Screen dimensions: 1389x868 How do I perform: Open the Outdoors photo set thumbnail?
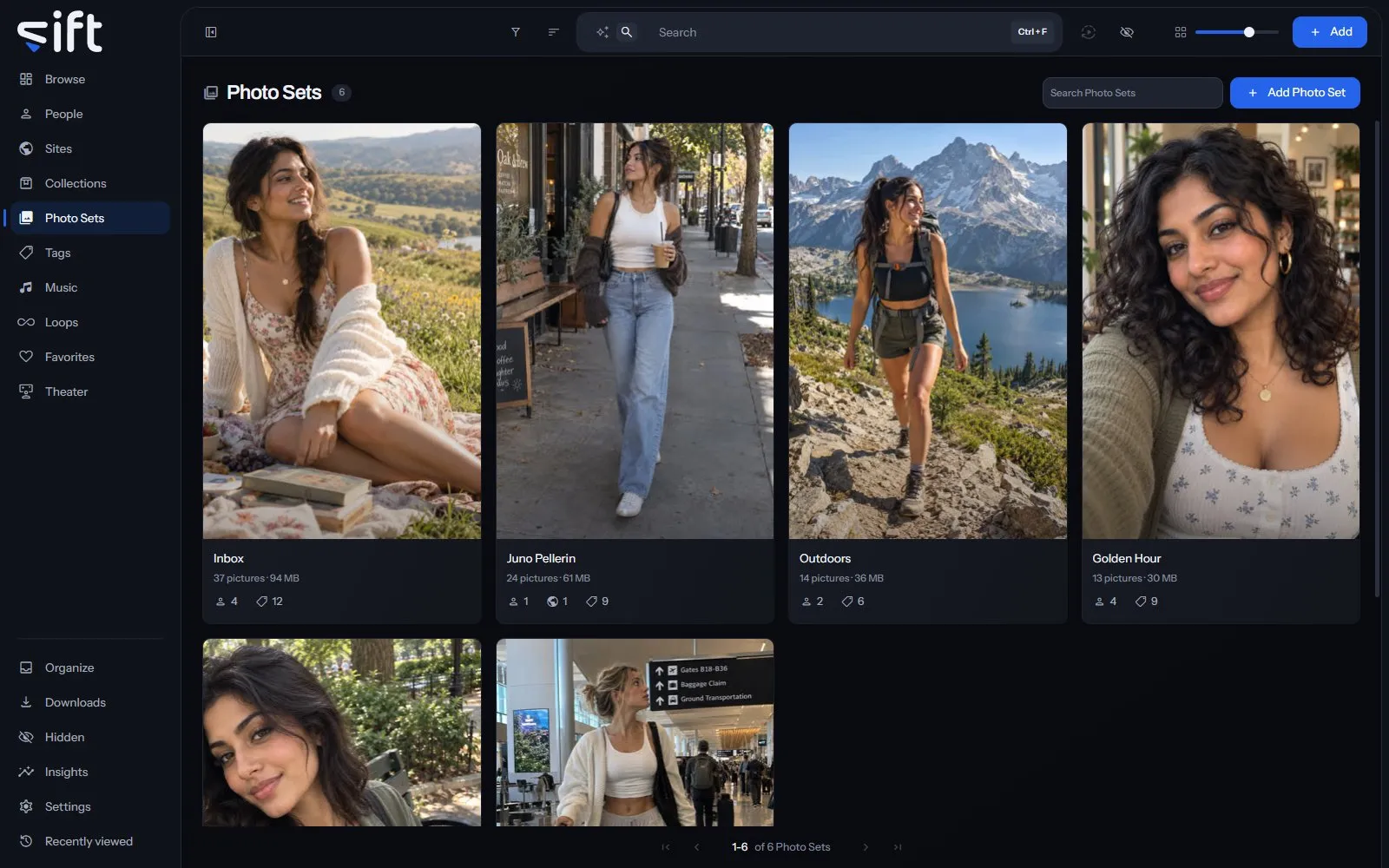928,331
